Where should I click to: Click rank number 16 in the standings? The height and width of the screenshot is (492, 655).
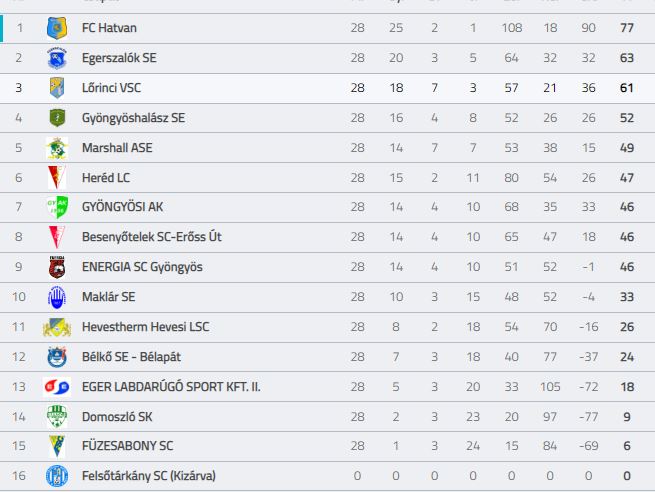coord(19,476)
